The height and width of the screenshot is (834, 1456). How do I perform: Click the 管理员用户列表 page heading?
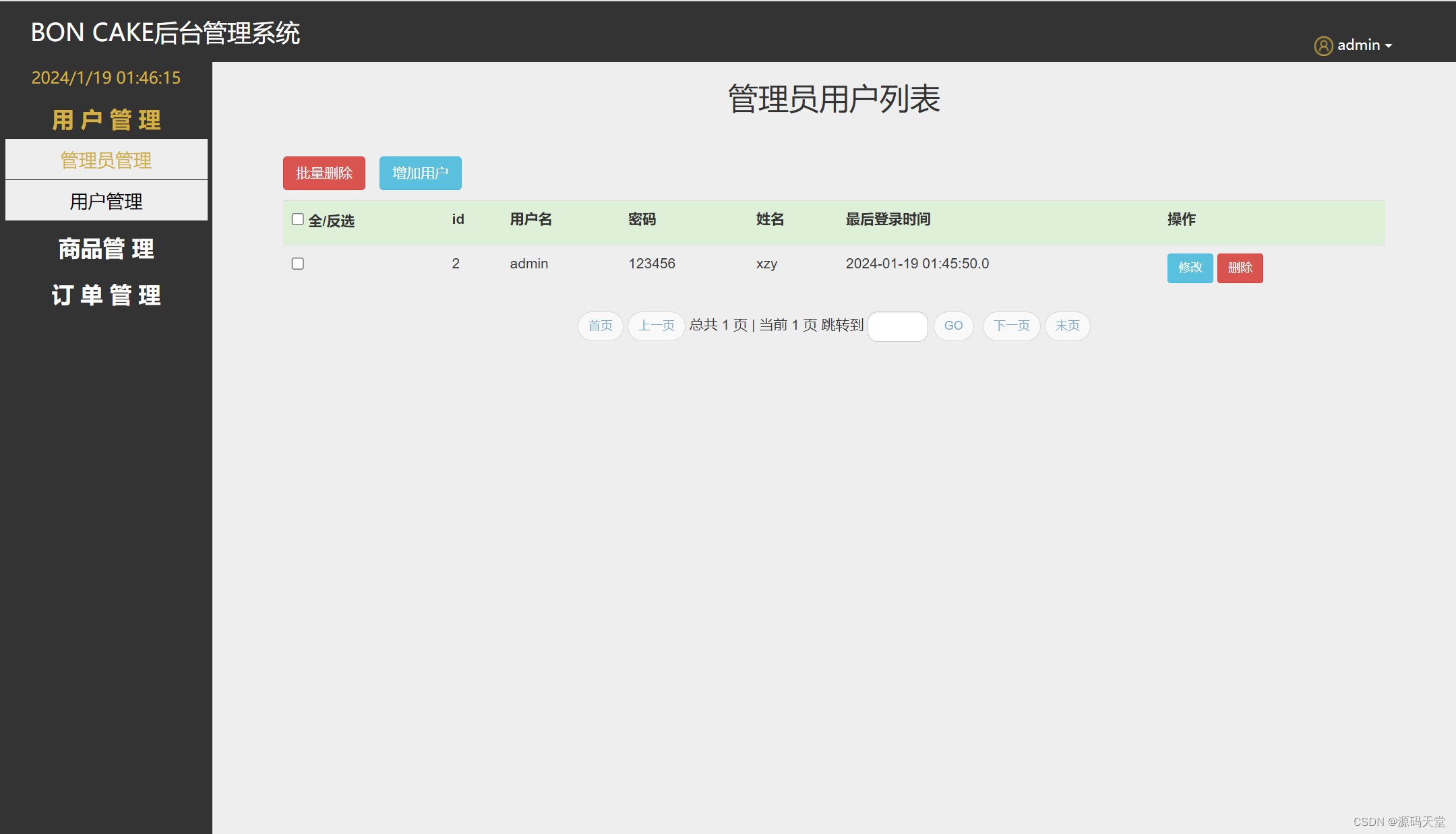[834, 99]
